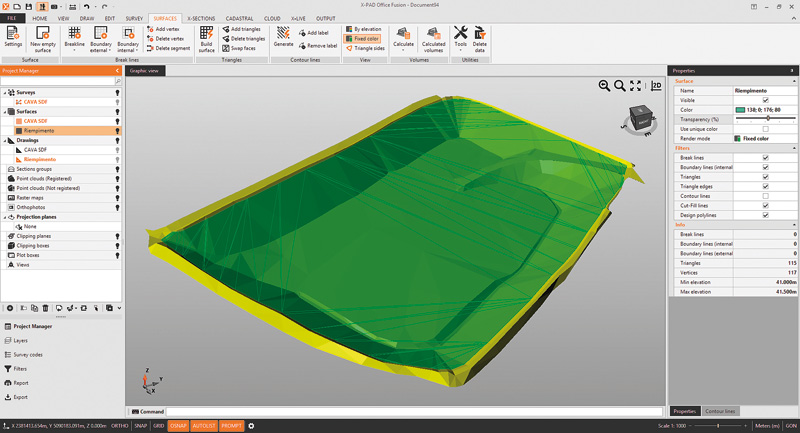Open the CADASTRAL ribbon tab
The height and width of the screenshot is (433, 800).
238,18
